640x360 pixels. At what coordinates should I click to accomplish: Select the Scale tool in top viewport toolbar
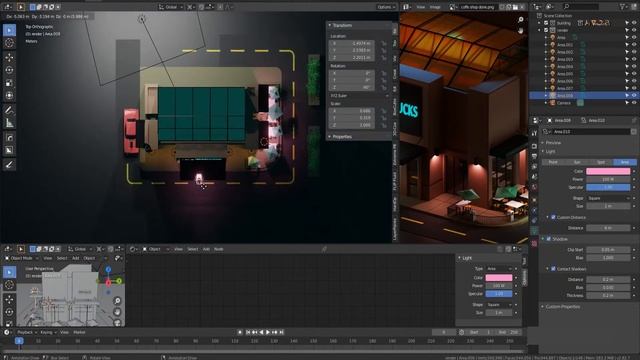click(9, 83)
